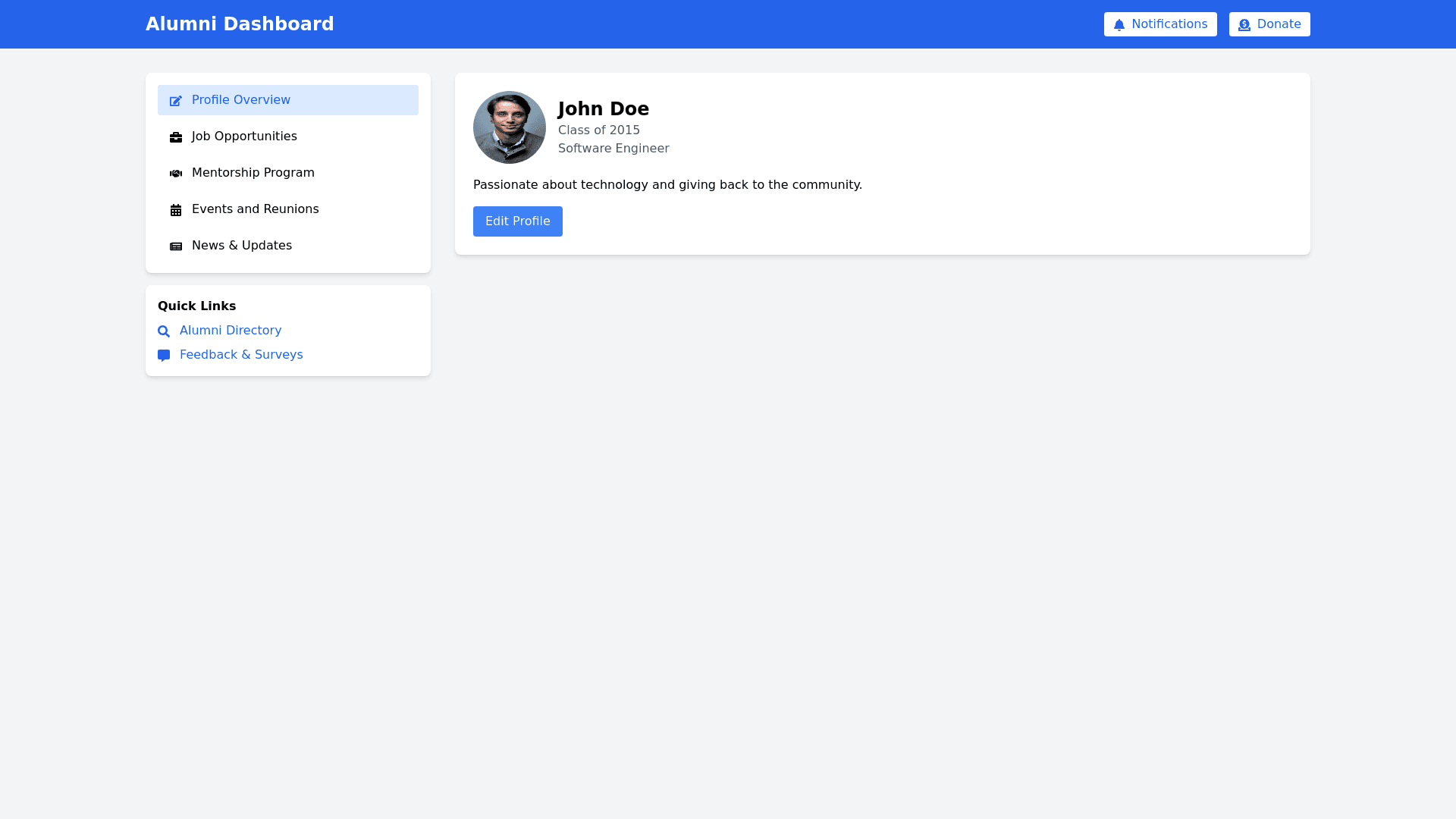Screen dimensions: 1456x819
Task: Click the donate hand-coin icon
Action: pos(1244,25)
